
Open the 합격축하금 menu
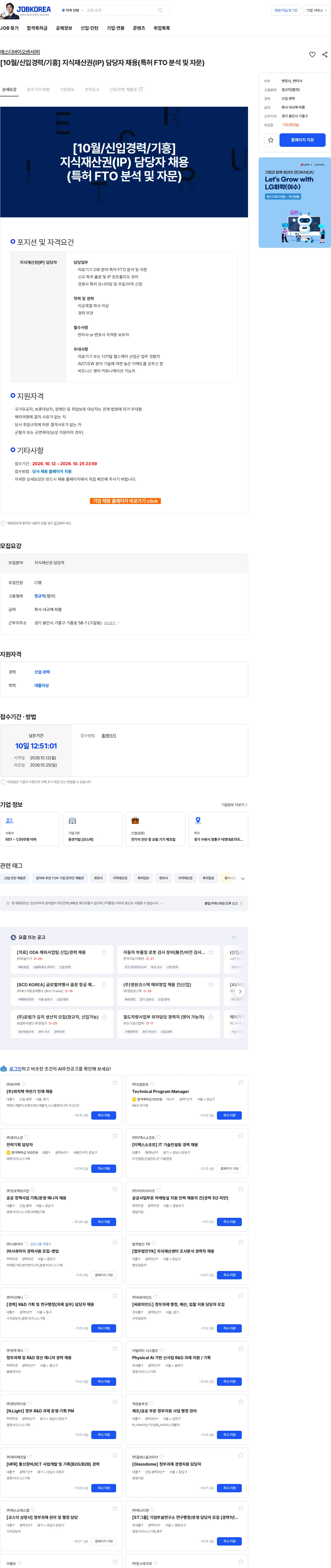(x=37, y=28)
